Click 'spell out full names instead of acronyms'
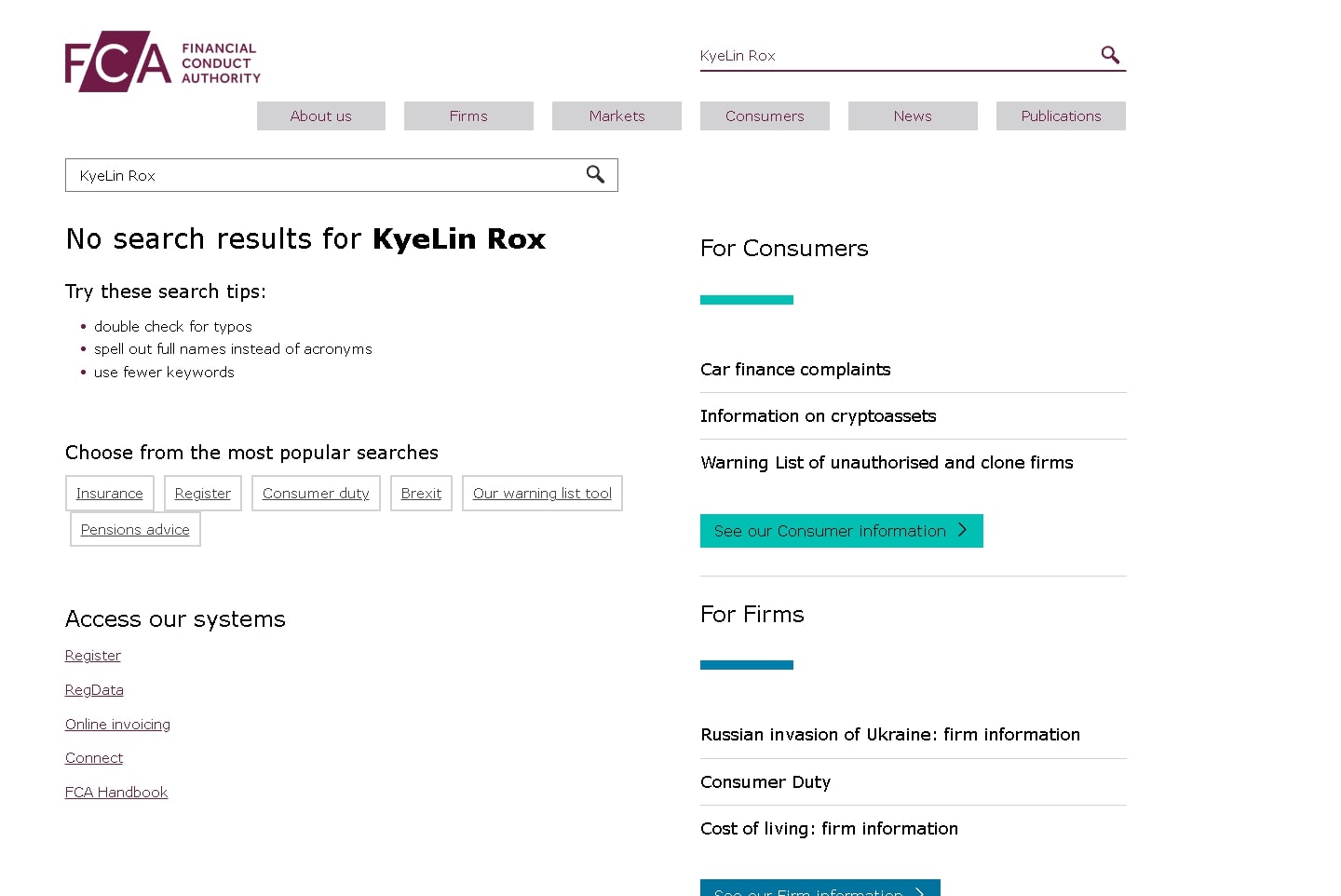This screenshot has height=896, width=1341. (x=233, y=349)
